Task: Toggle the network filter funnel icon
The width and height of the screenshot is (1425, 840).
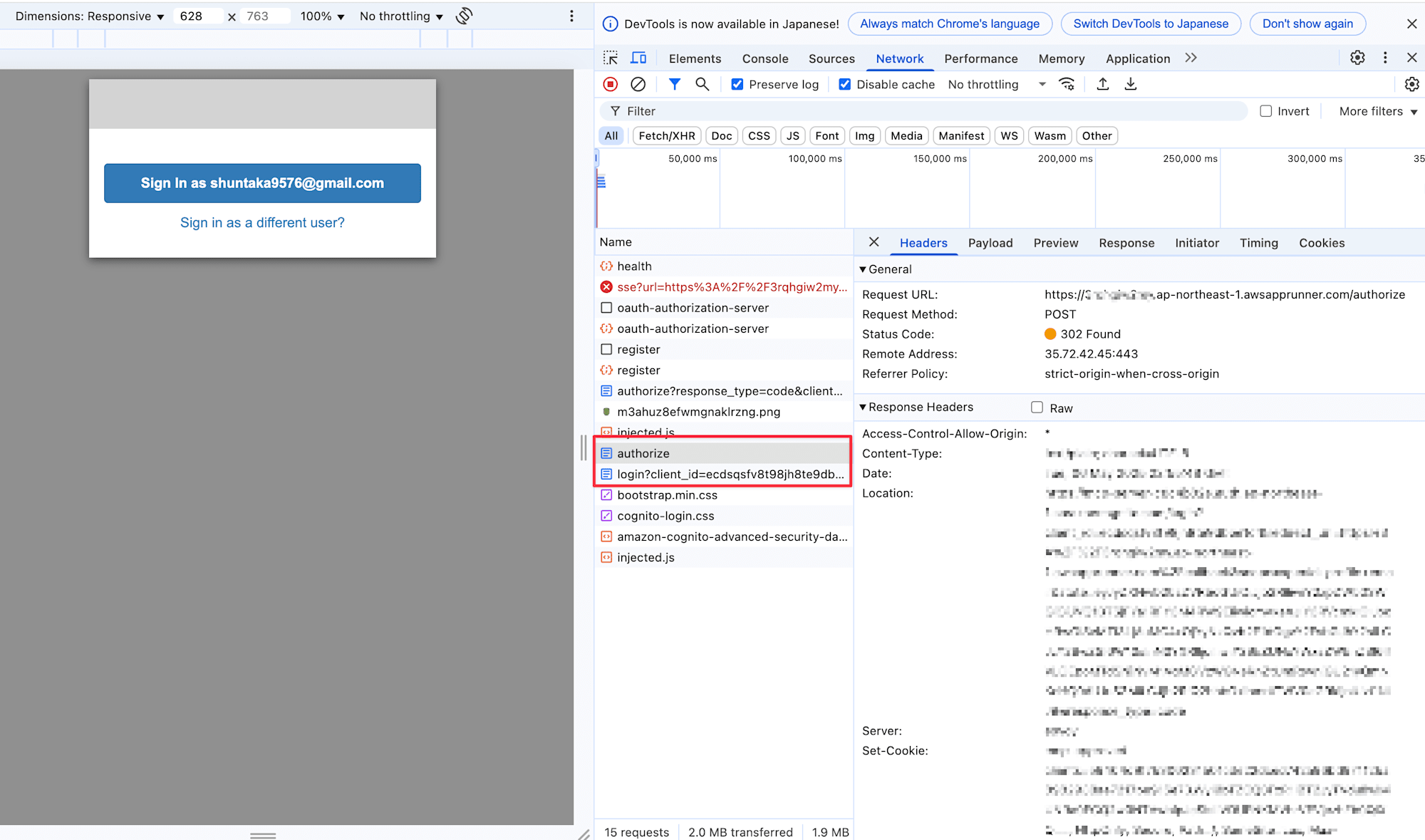Action: [675, 84]
